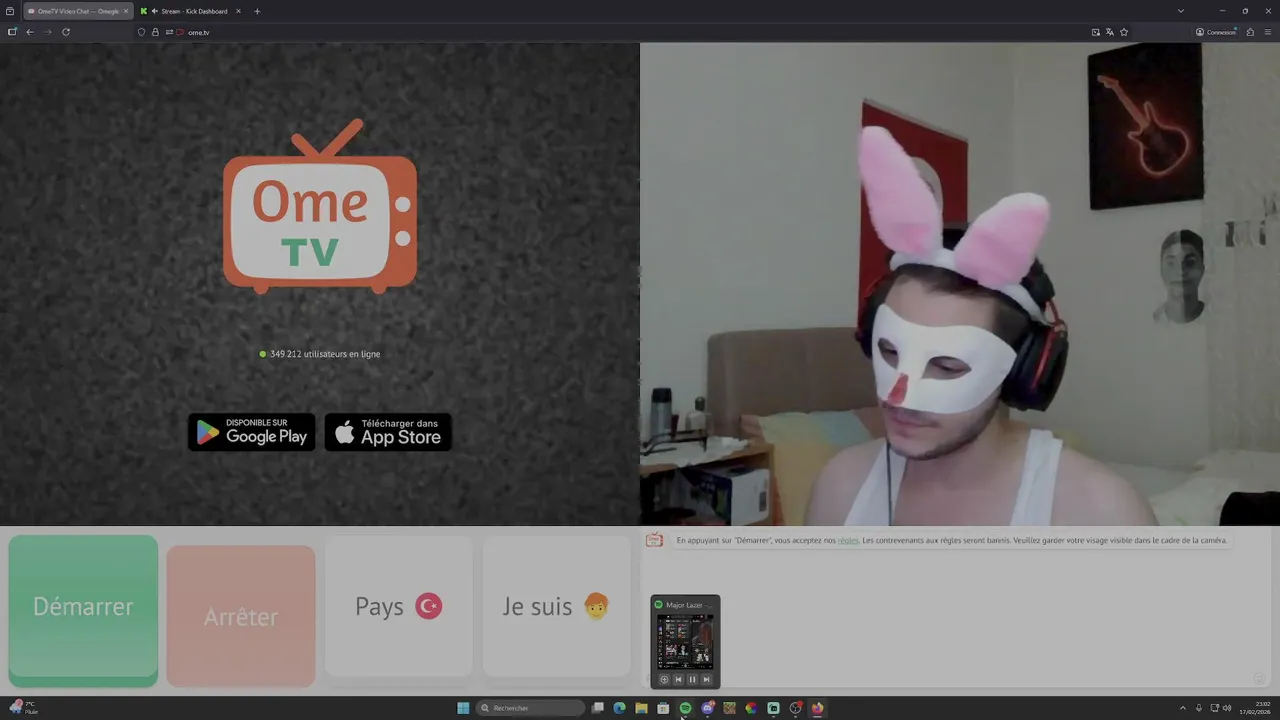Viewport: 1280px width, 720px height.
Task: Go back to the previous page
Action: pos(30,32)
